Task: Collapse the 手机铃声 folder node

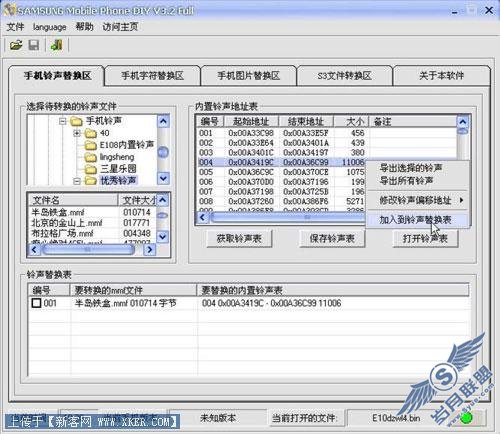Action: [x=62, y=121]
